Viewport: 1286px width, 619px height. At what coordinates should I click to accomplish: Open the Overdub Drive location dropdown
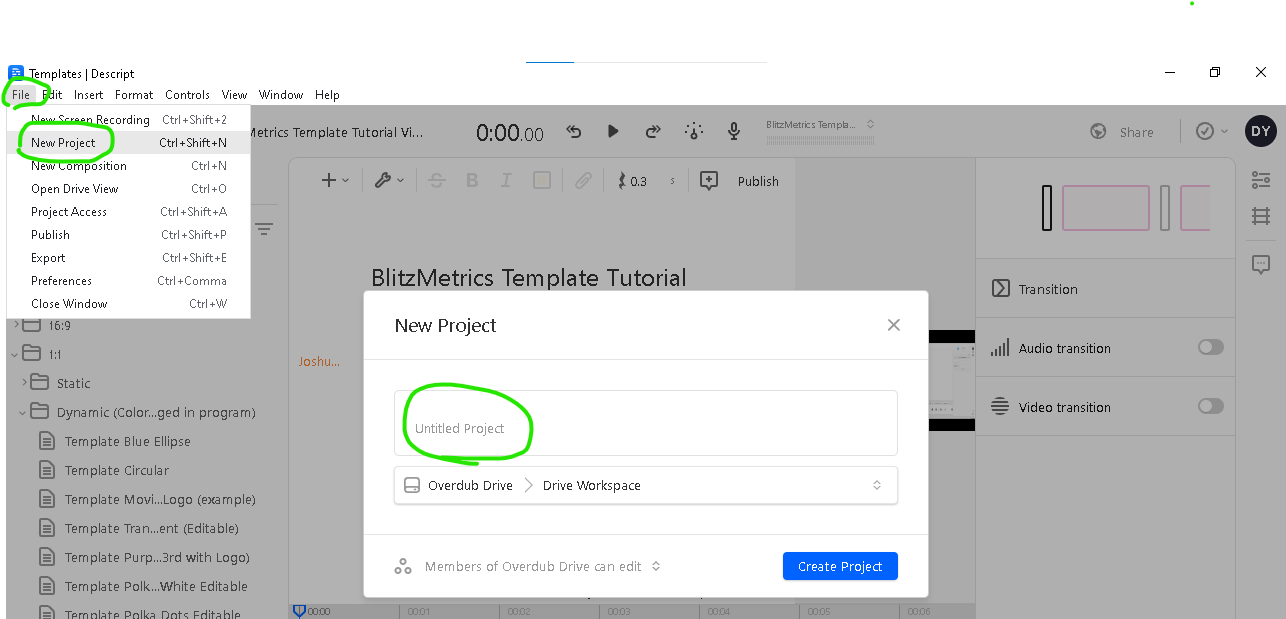[646, 485]
